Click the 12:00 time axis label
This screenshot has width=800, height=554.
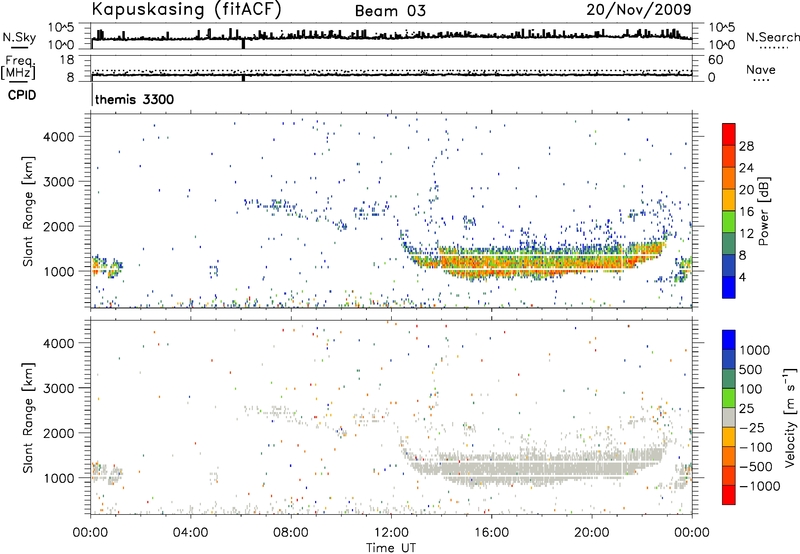[x=391, y=533]
